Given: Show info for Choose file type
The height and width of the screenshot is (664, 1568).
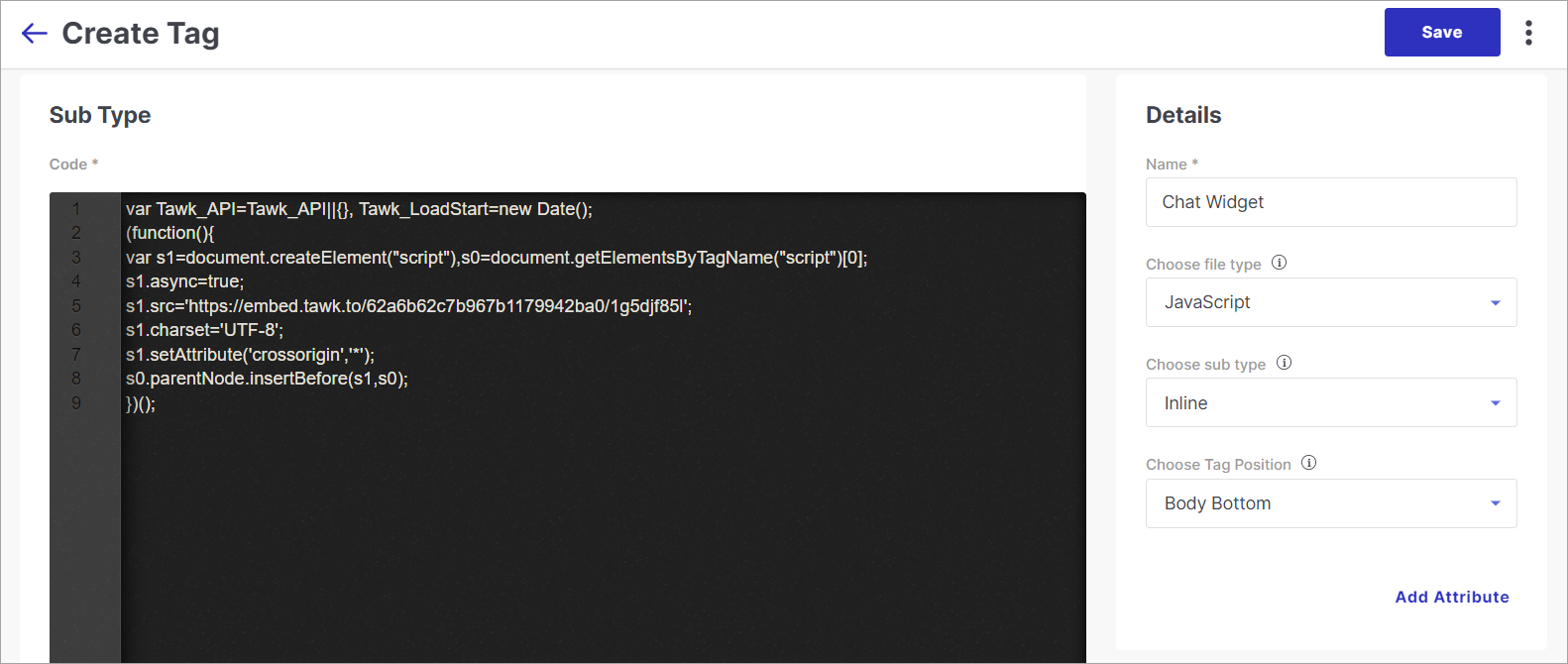Looking at the screenshot, I should (x=1279, y=263).
